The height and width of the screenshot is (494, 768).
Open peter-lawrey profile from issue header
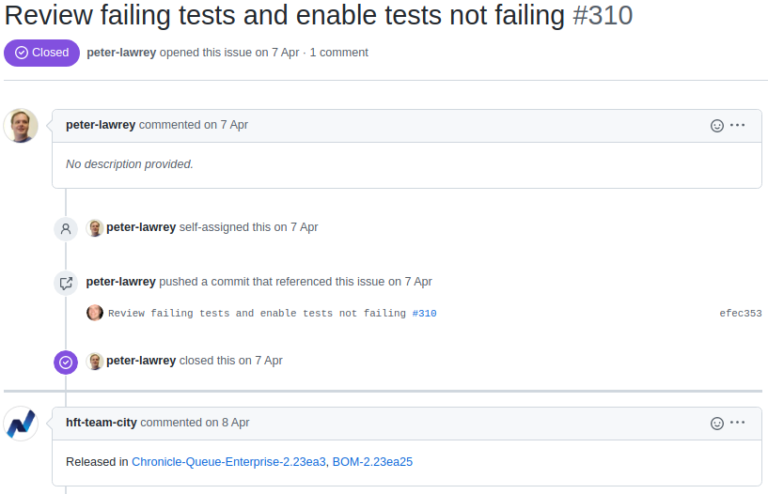click(121, 52)
